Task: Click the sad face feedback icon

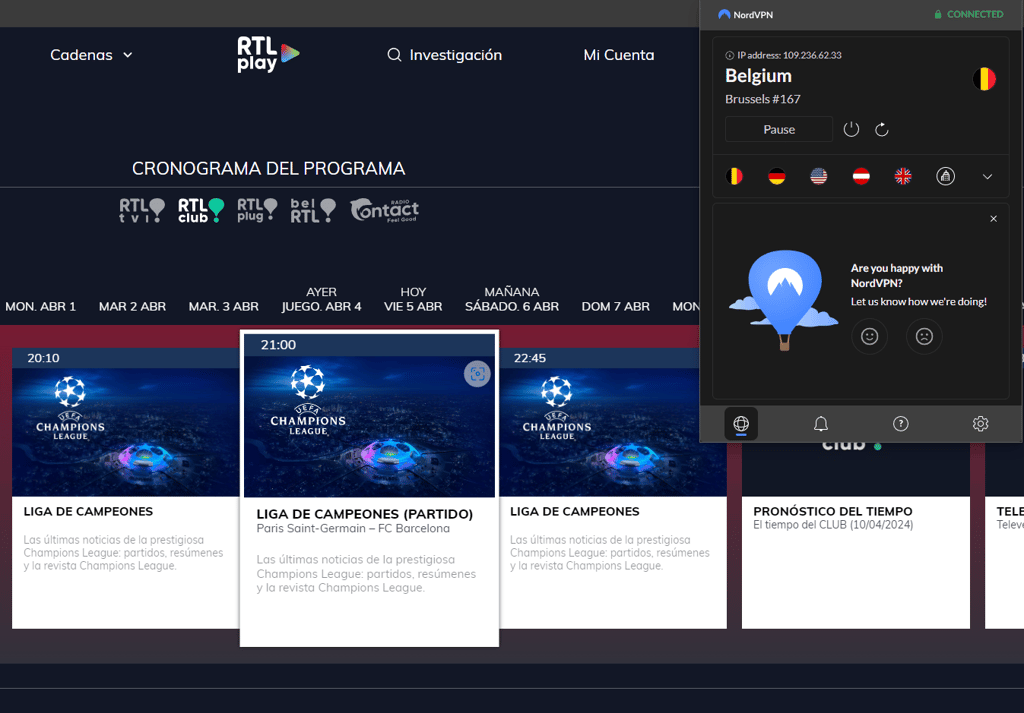Action: point(924,336)
